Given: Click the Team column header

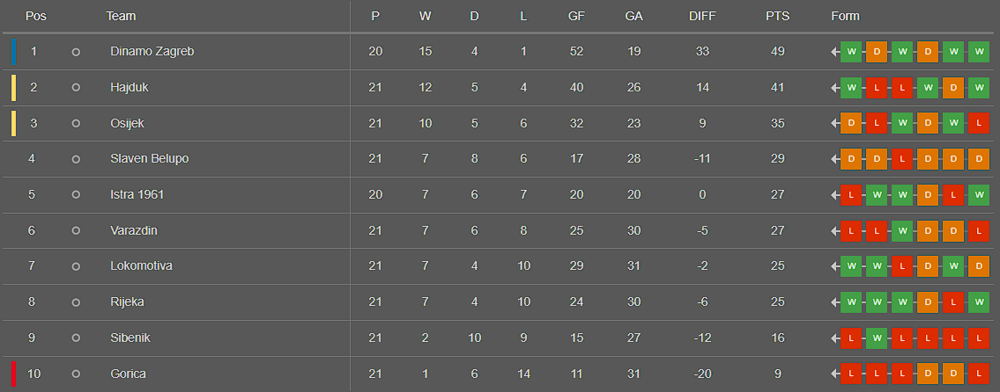Looking at the screenshot, I should (x=121, y=17).
